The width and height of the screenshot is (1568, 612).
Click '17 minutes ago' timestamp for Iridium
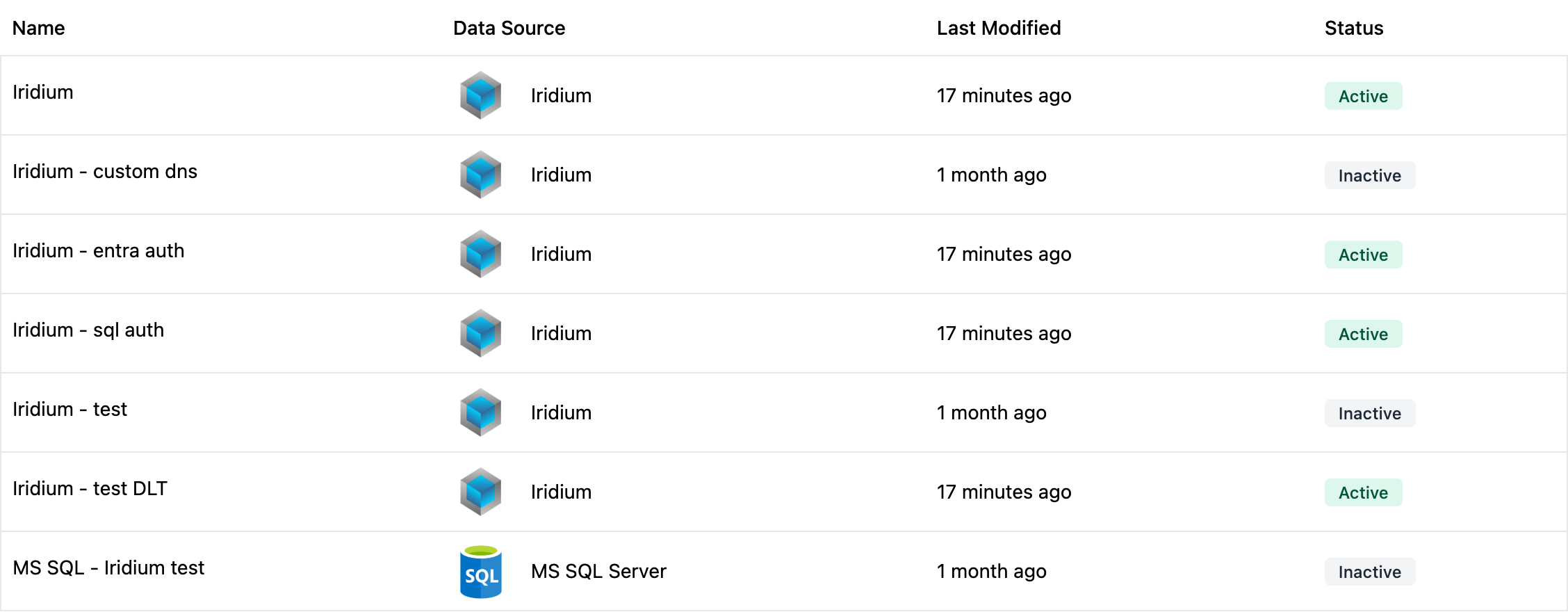coord(1004,96)
